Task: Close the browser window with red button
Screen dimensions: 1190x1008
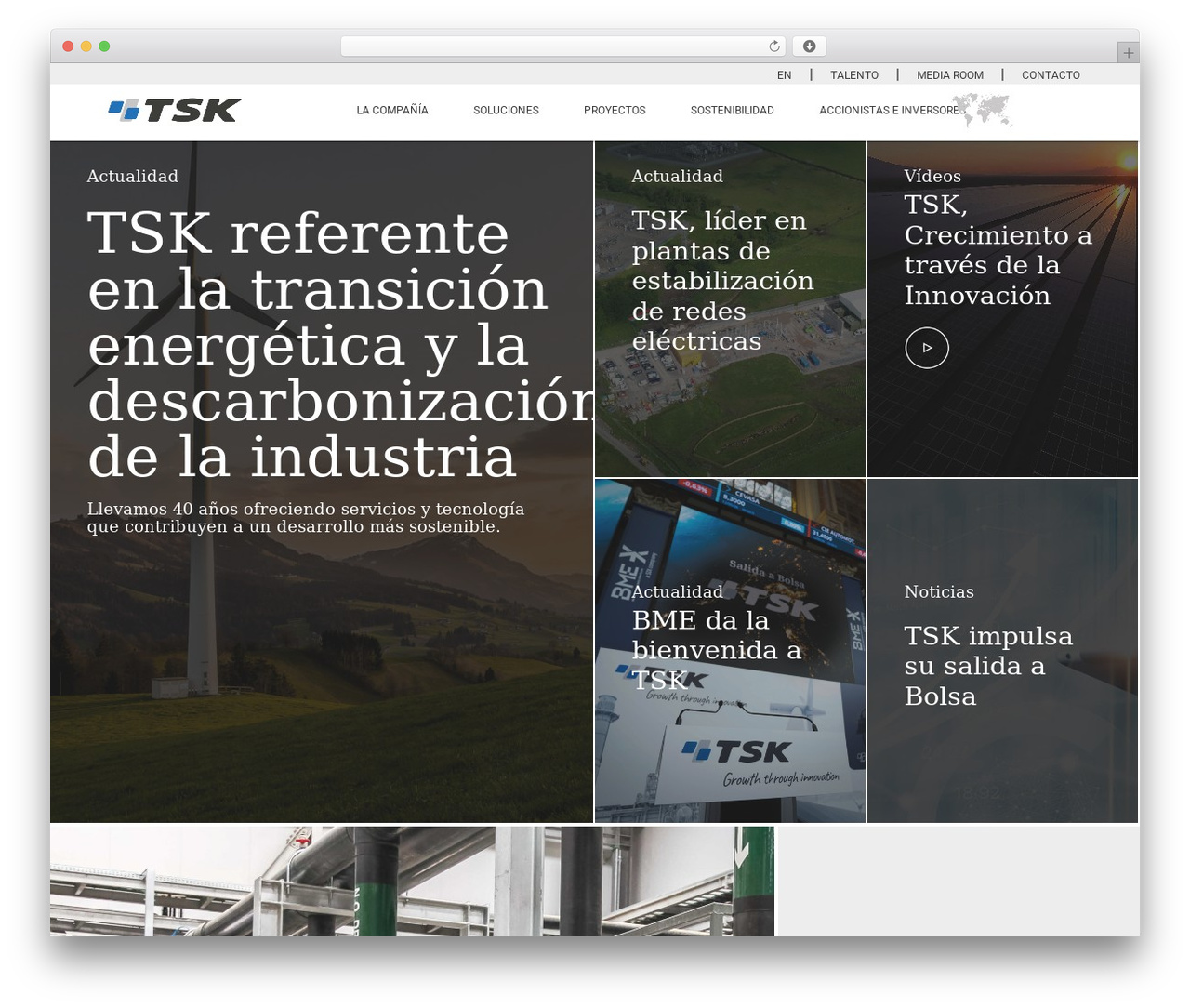Action: (x=68, y=46)
